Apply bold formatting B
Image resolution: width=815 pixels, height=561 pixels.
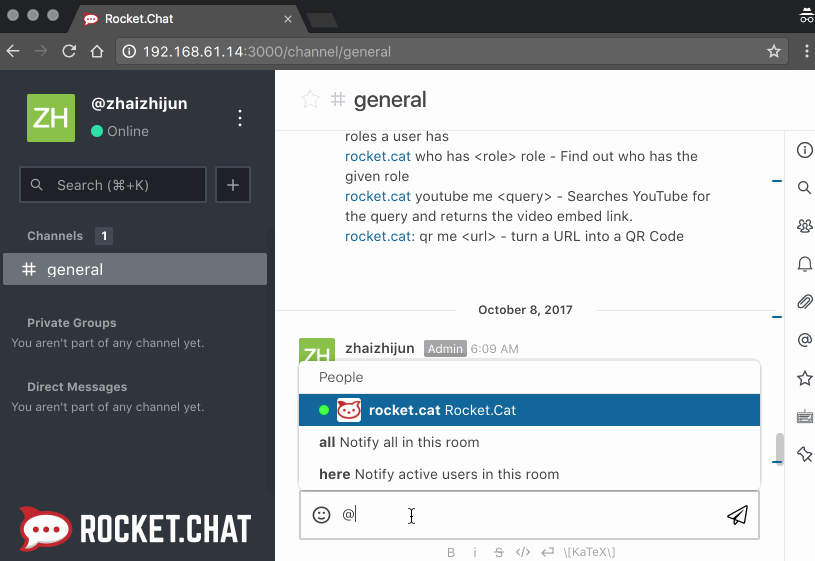click(x=451, y=552)
